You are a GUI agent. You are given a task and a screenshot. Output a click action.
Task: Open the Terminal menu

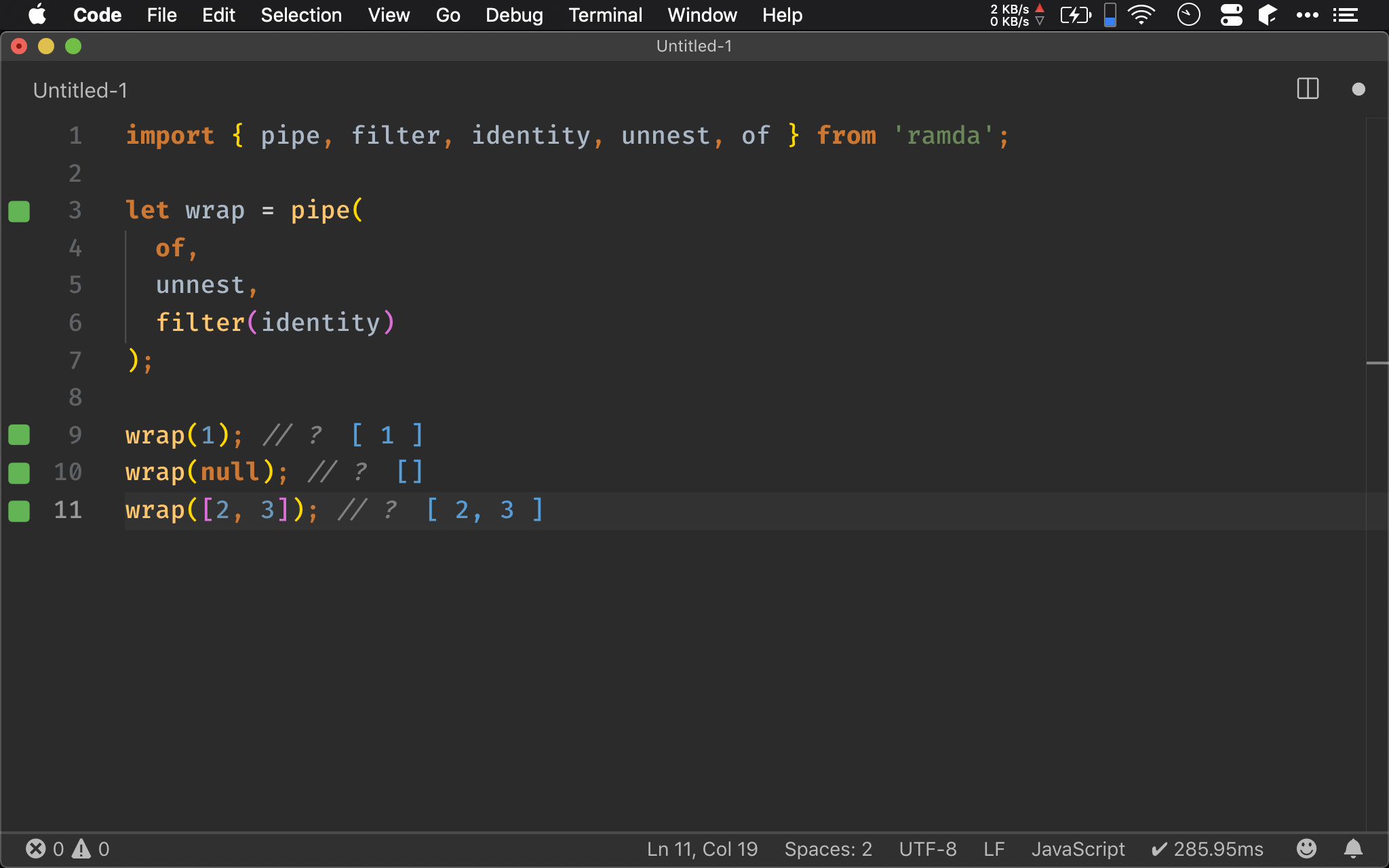click(x=605, y=15)
